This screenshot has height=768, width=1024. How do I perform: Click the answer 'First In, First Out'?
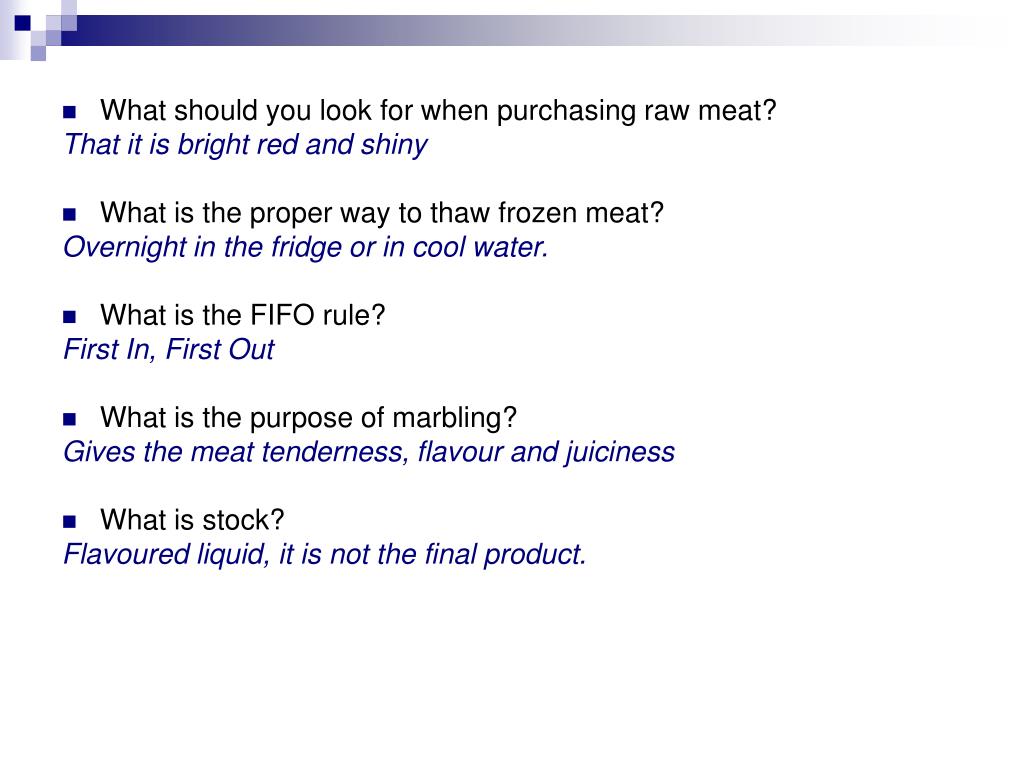point(168,349)
